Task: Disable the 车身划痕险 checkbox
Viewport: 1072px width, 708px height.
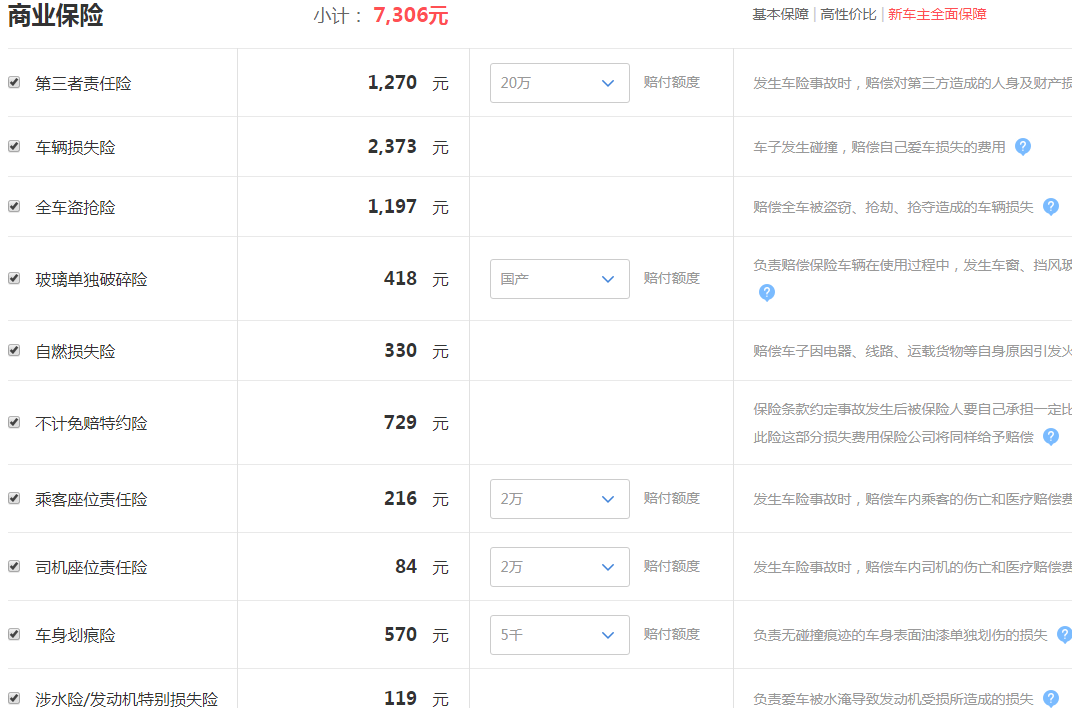Action: pos(14,634)
